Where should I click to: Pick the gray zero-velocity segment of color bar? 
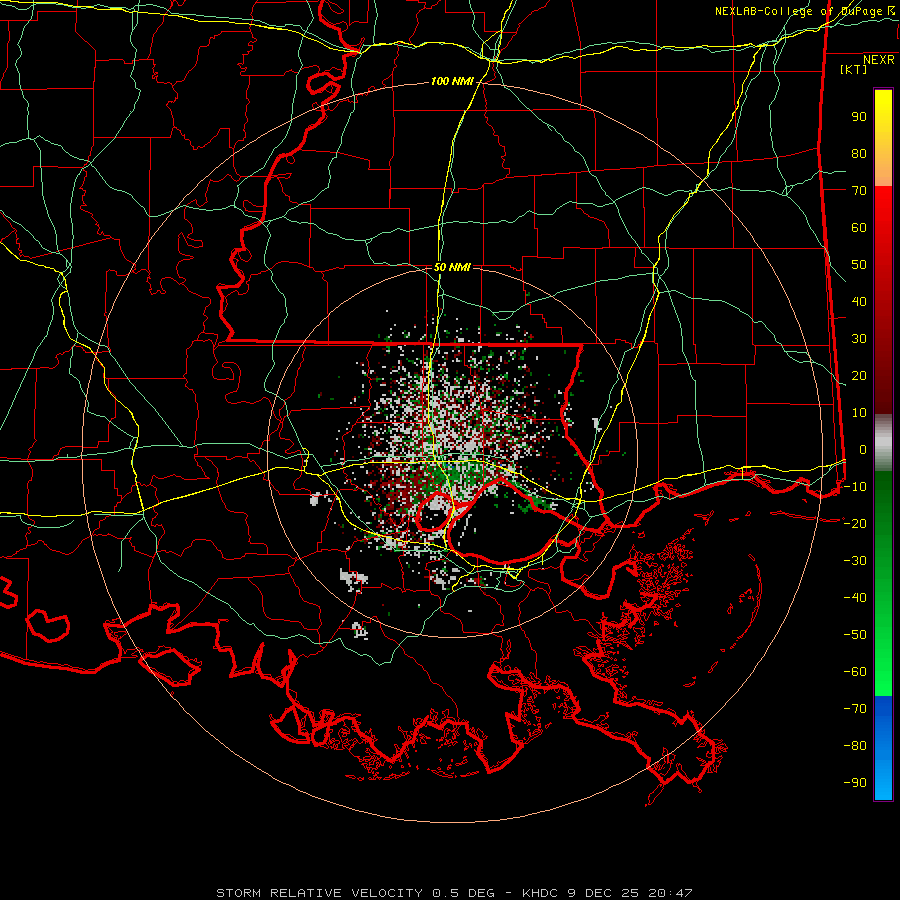(x=883, y=443)
